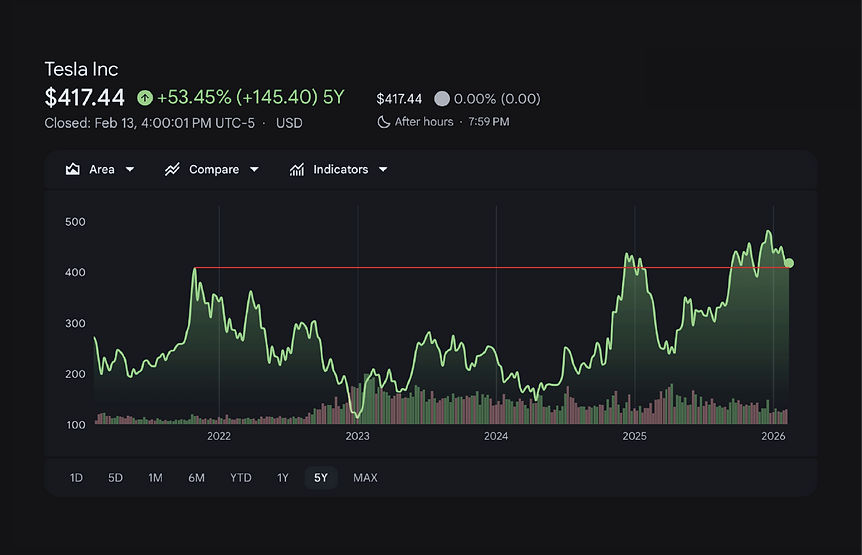Click the grey unchanged-price circle icon
Viewport: 862px width, 555px height.
pyautogui.click(x=442, y=99)
